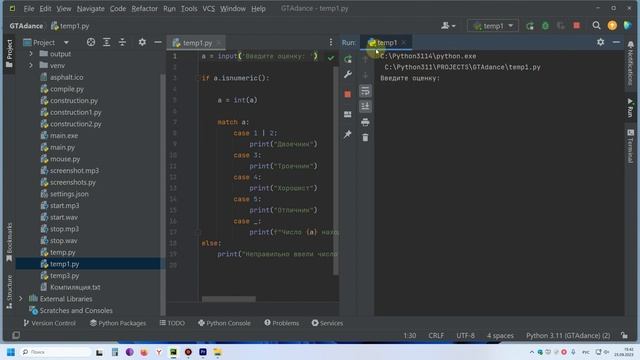The image size is (640, 360).
Task: Open the VCS menu
Action: pos(209,9)
